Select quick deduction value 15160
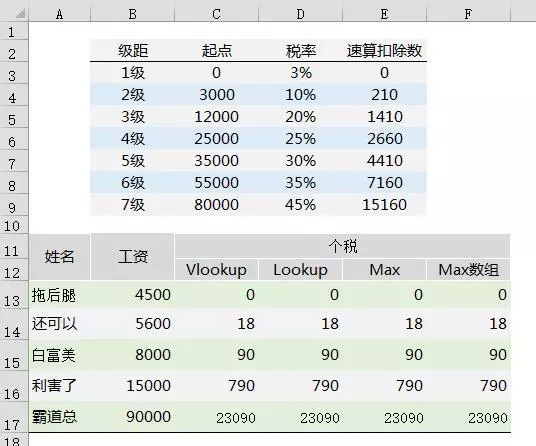Viewport: 536px width, 446px height. pyautogui.click(x=384, y=204)
